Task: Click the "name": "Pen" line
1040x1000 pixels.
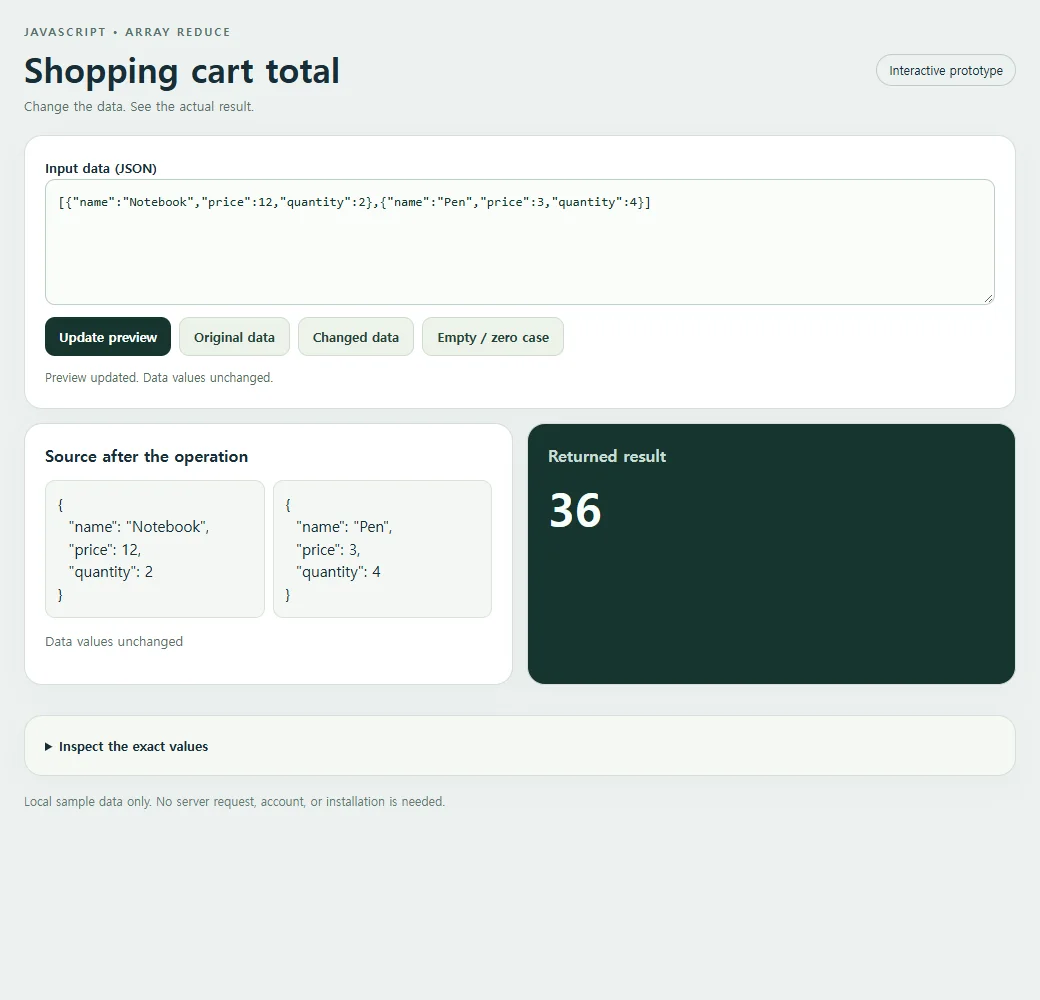Action: coord(344,527)
